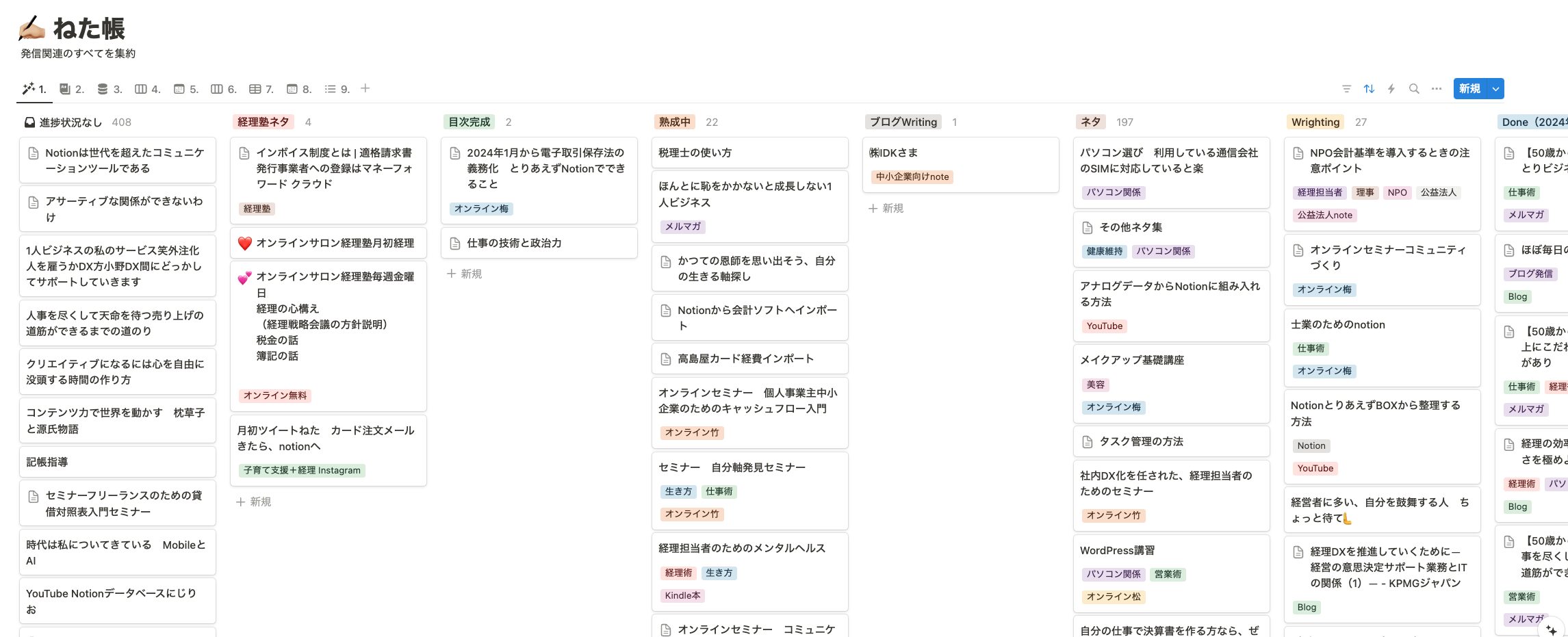The width and height of the screenshot is (1568, 637).
Task: Add new card under ブログWriting column
Action: click(886, 208)
